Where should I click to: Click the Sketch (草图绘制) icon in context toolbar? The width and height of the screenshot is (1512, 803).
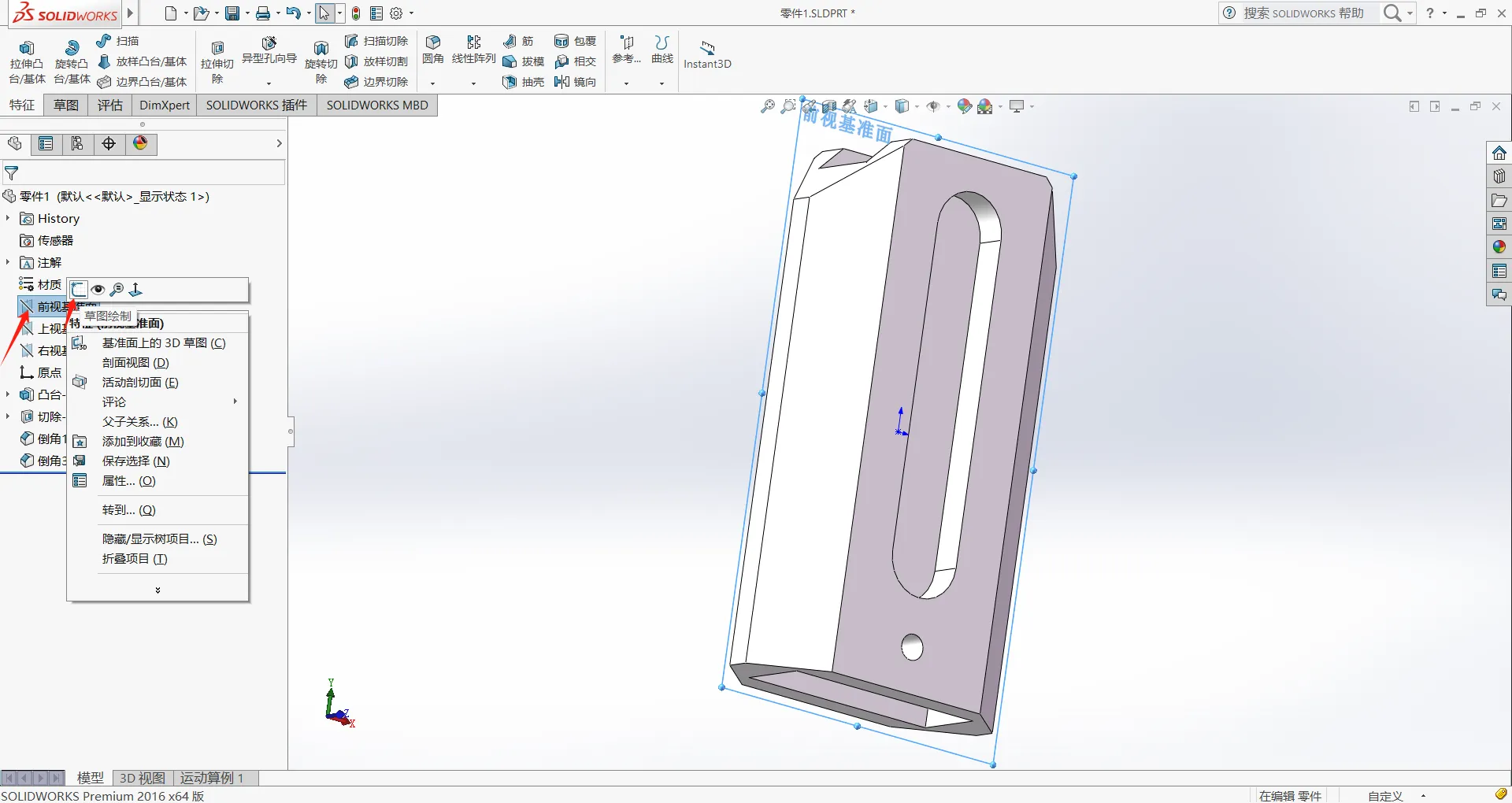(x=79, y=290)
